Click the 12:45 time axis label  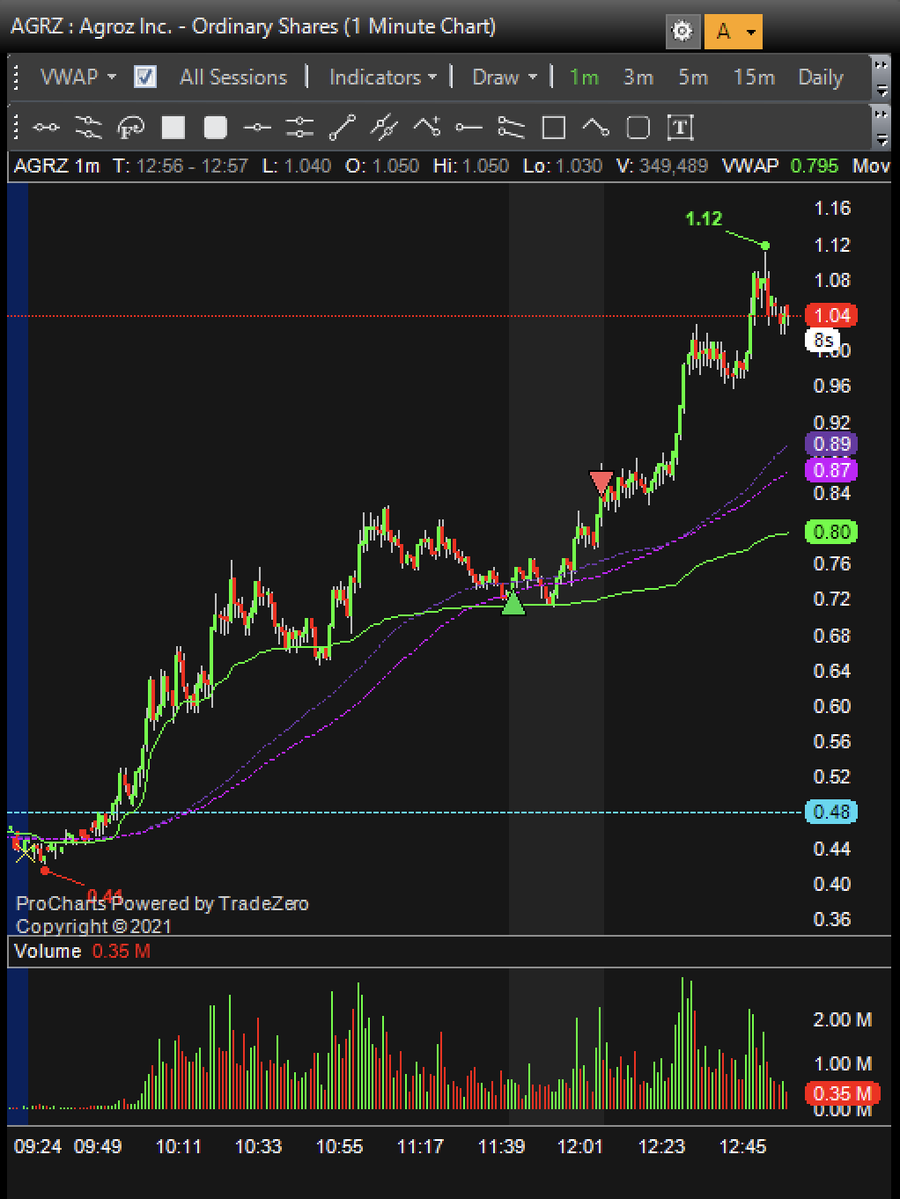tap(742, 1146)
